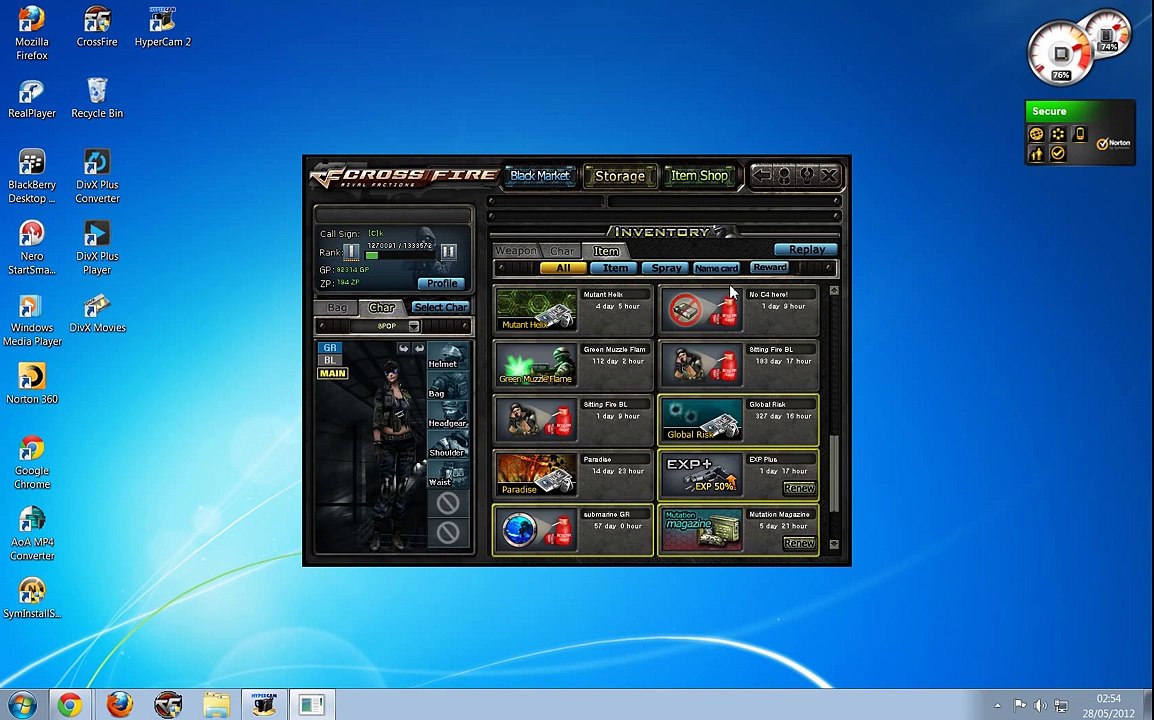Switch to the Char inventory tab
1154x720 pixels.
click(x=562, y=251)
